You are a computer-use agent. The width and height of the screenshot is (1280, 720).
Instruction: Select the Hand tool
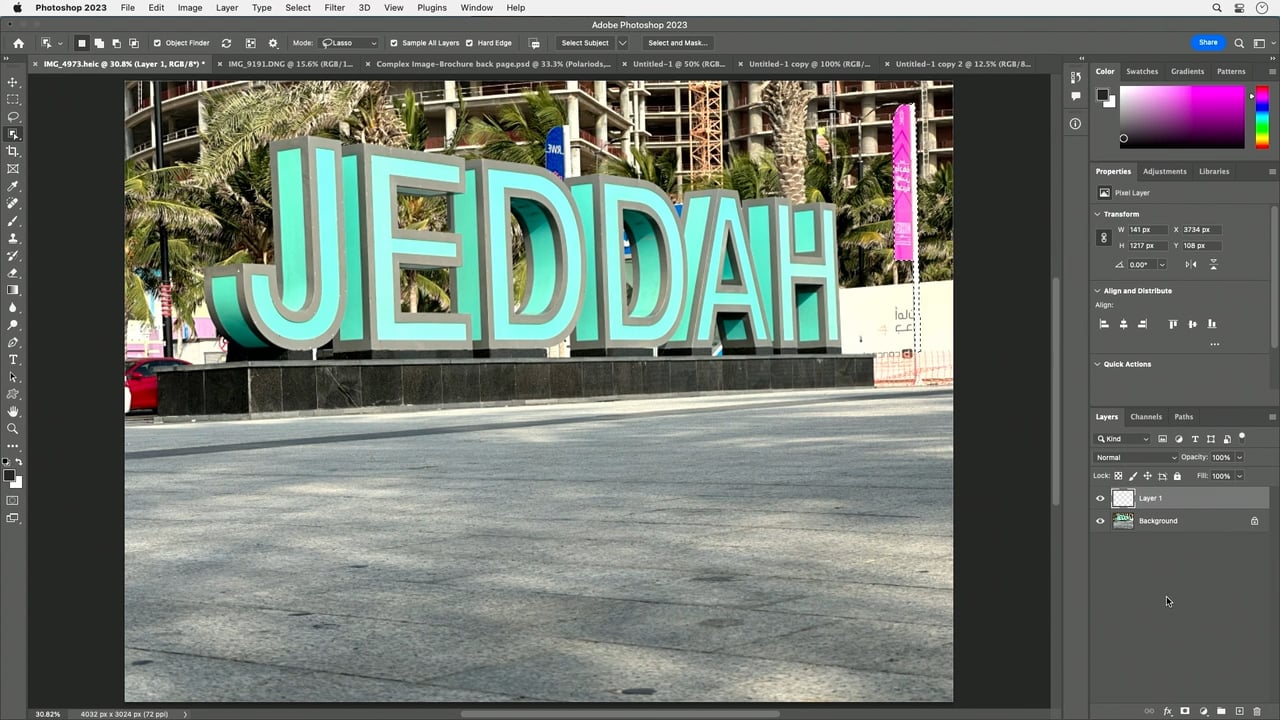pyautogui.click(x=13, y=411)
